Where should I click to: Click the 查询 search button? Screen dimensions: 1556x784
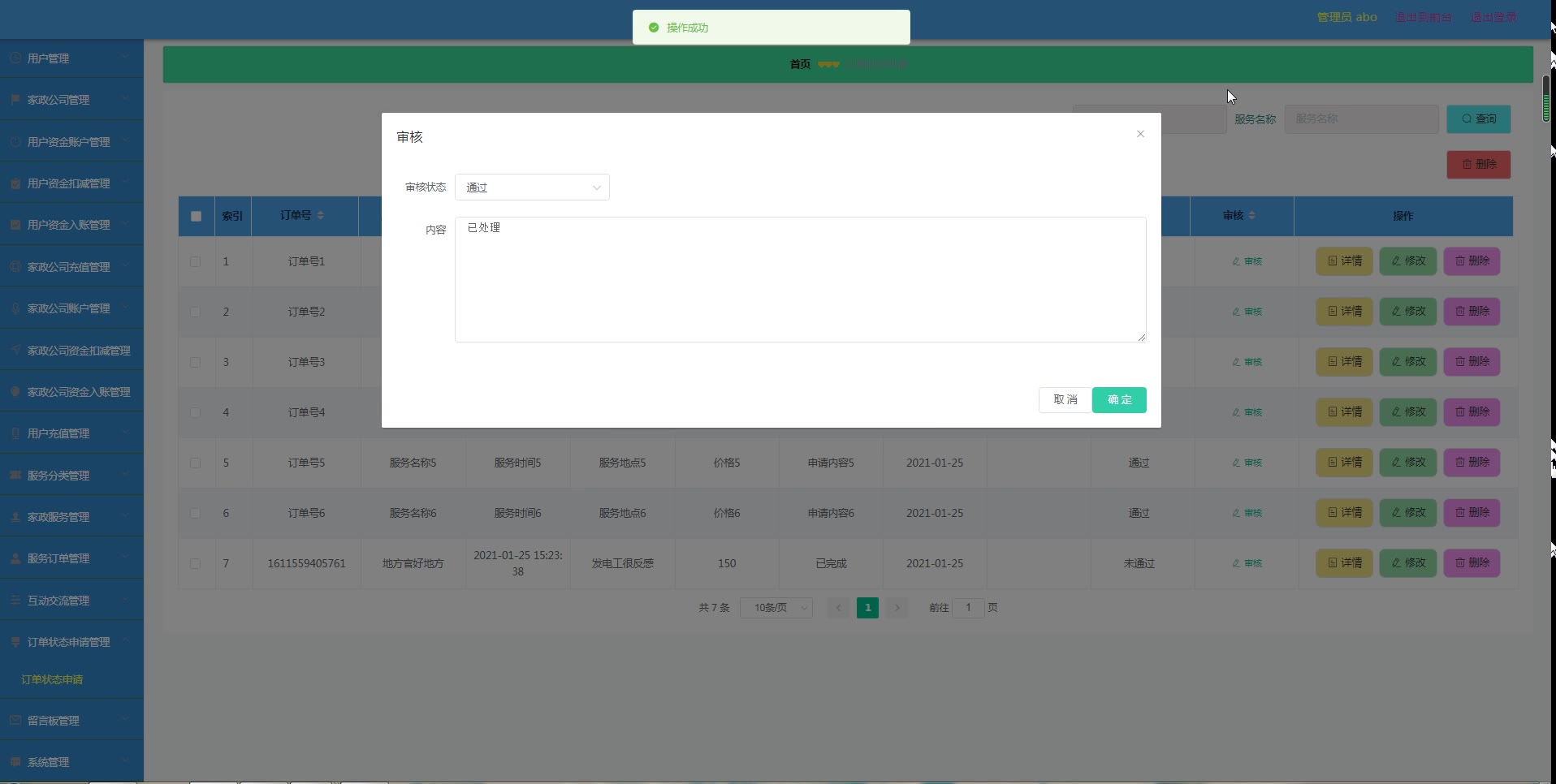1479,119
